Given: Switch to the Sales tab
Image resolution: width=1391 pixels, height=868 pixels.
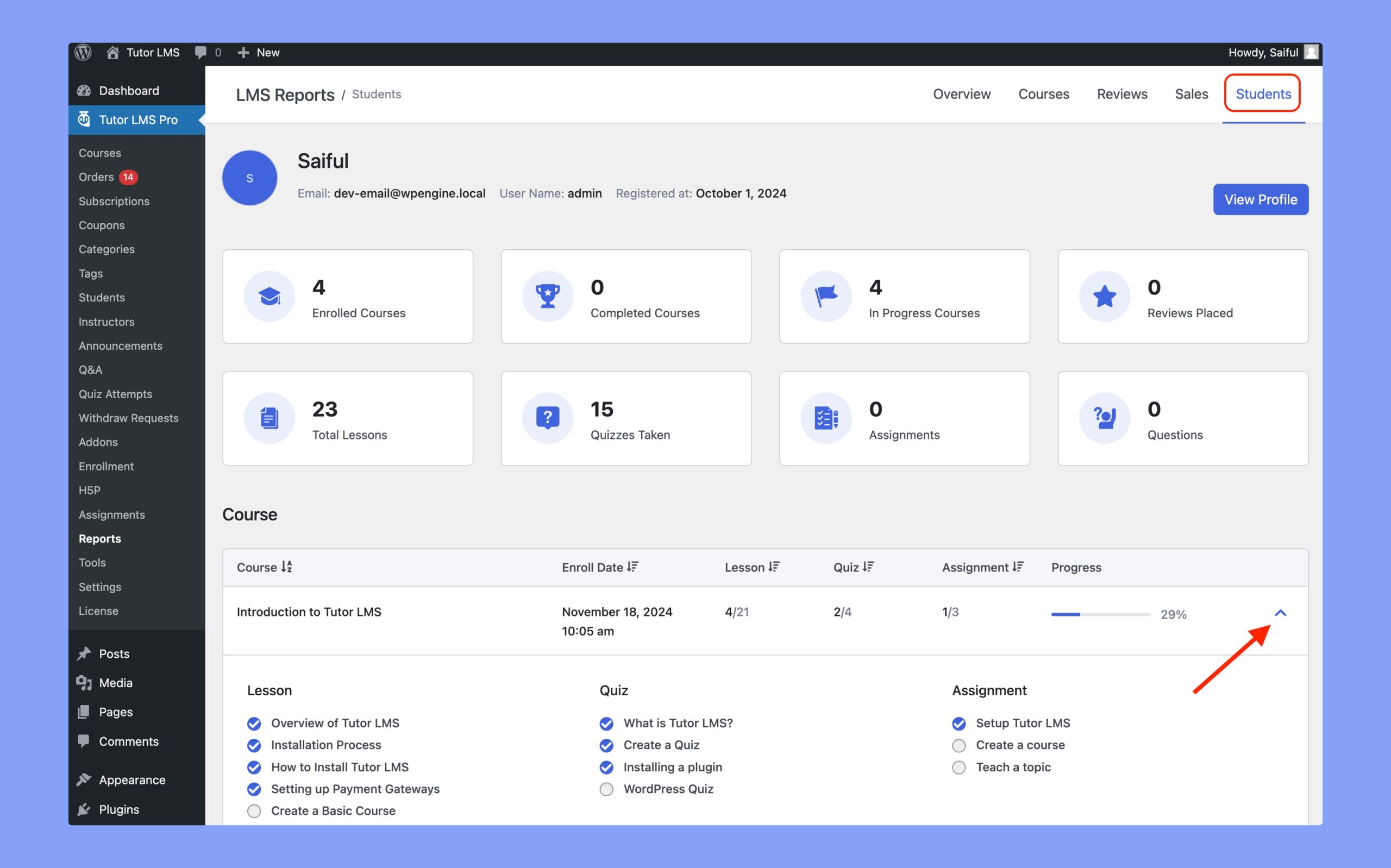Looking at the screenshot, I should [1191, 94].
